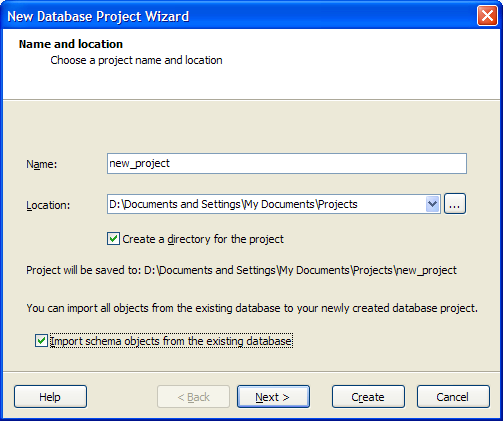This screenshot has height=421, width=503.
Task: Click the browse ellipsis button beside Location
Action: (x=455, y=204)
